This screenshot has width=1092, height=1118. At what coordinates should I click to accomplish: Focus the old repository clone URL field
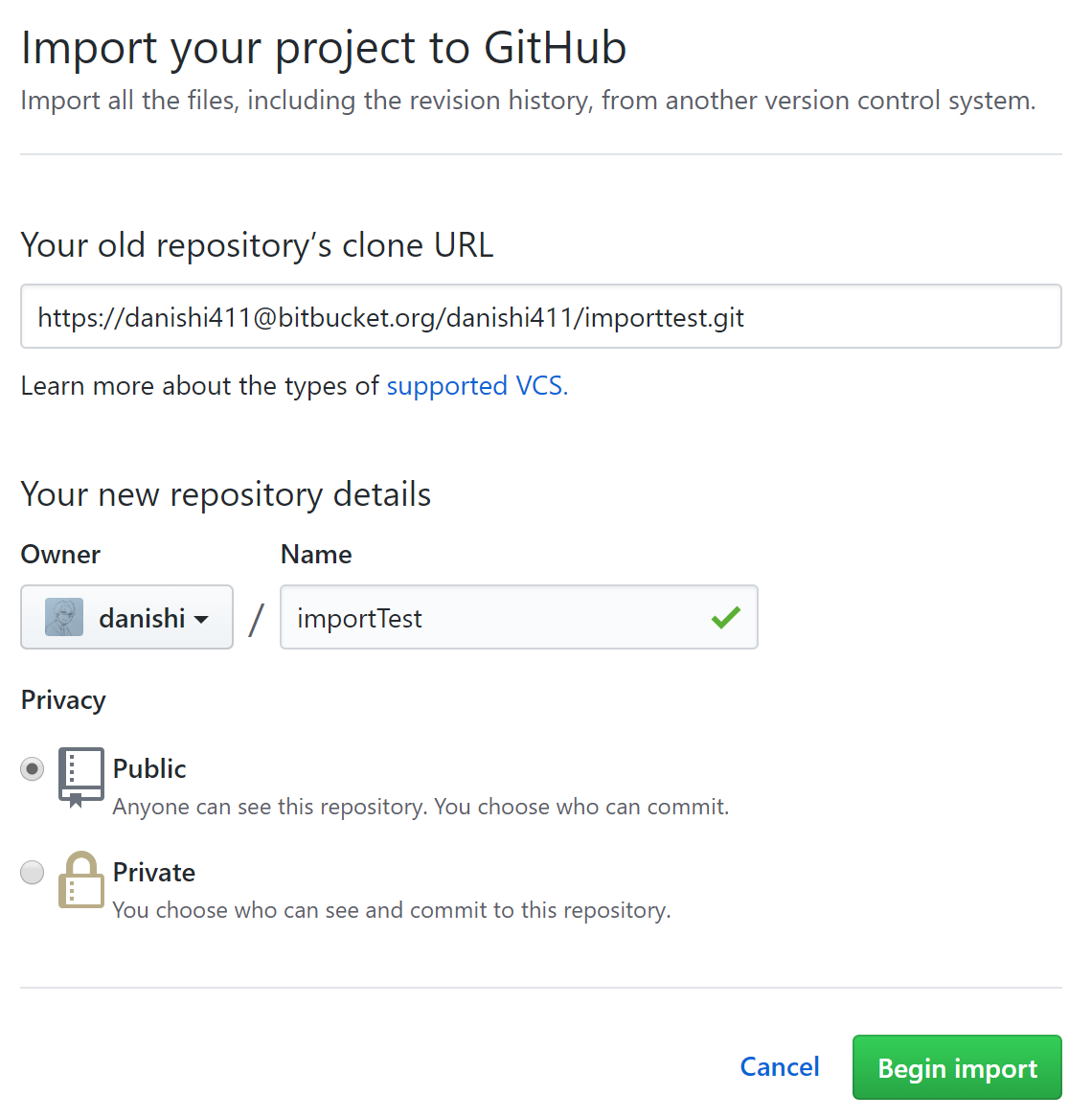tap(541, 316)
